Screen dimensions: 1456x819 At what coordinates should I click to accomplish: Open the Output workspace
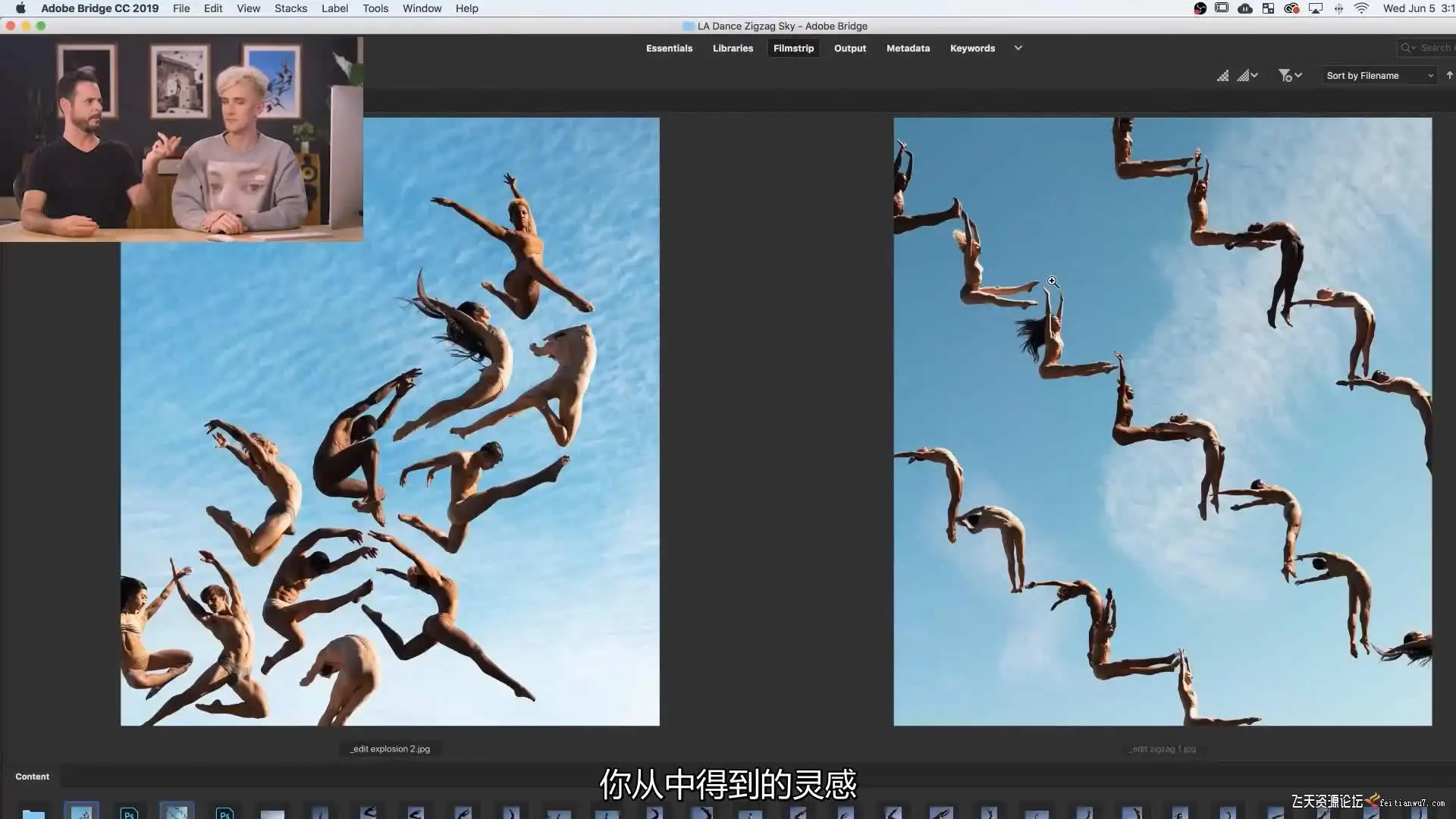pyautogui.click(x=849, y=48)
